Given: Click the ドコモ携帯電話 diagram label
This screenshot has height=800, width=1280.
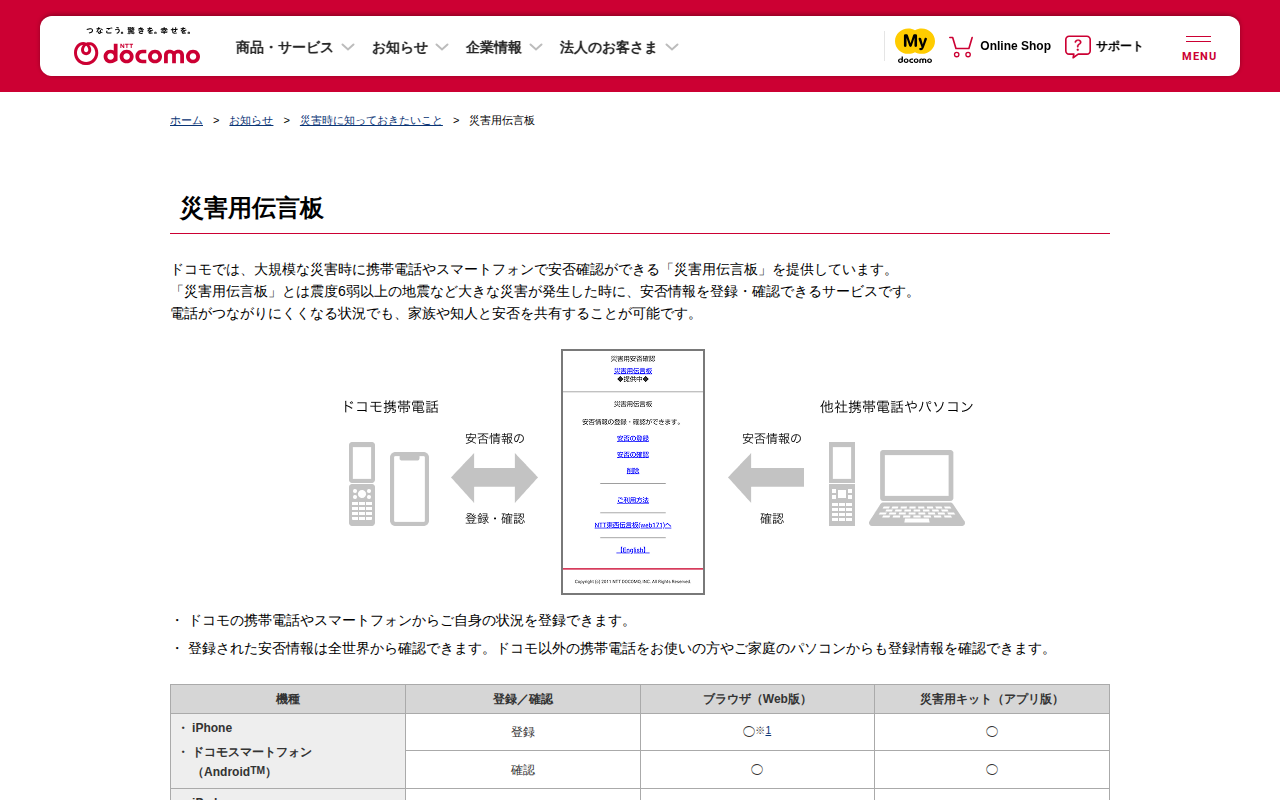Looking at the screenshot, I should click(390, 407).
